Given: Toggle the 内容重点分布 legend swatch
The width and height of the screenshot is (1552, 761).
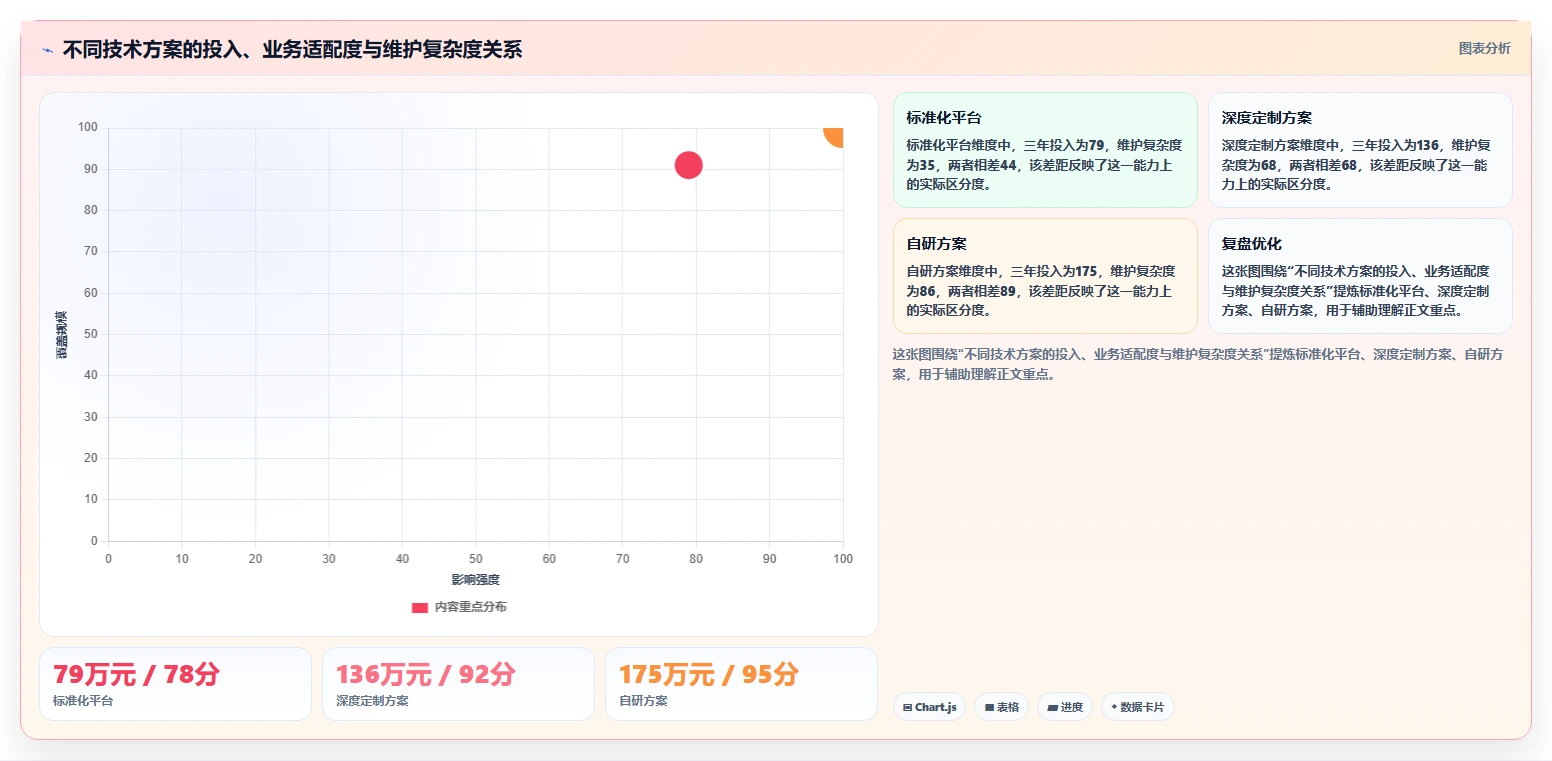Looking at the screenshot, I should 420,607.
